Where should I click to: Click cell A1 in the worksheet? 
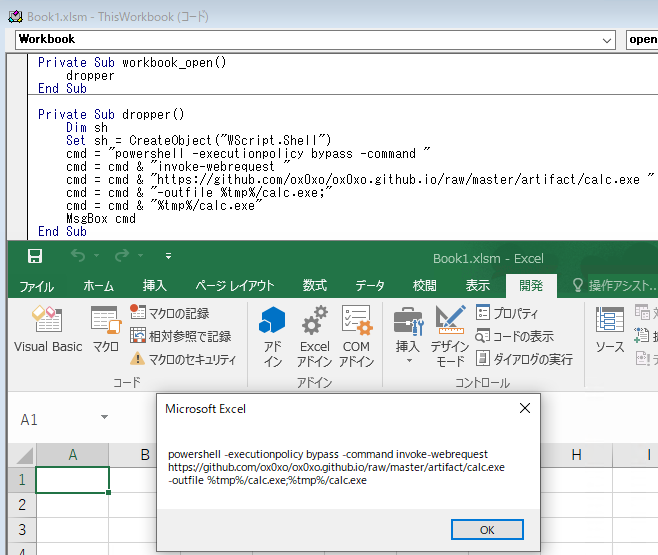(73, 479)
